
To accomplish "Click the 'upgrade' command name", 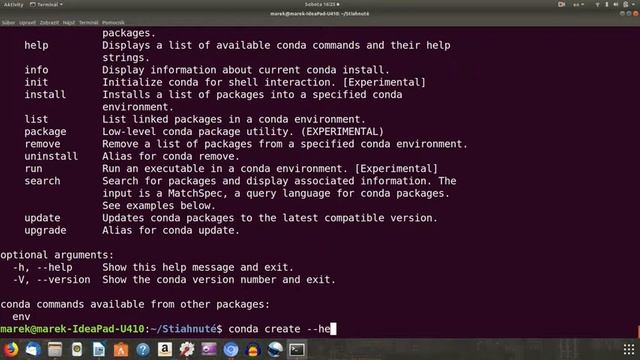I will (x=45, y=231).
